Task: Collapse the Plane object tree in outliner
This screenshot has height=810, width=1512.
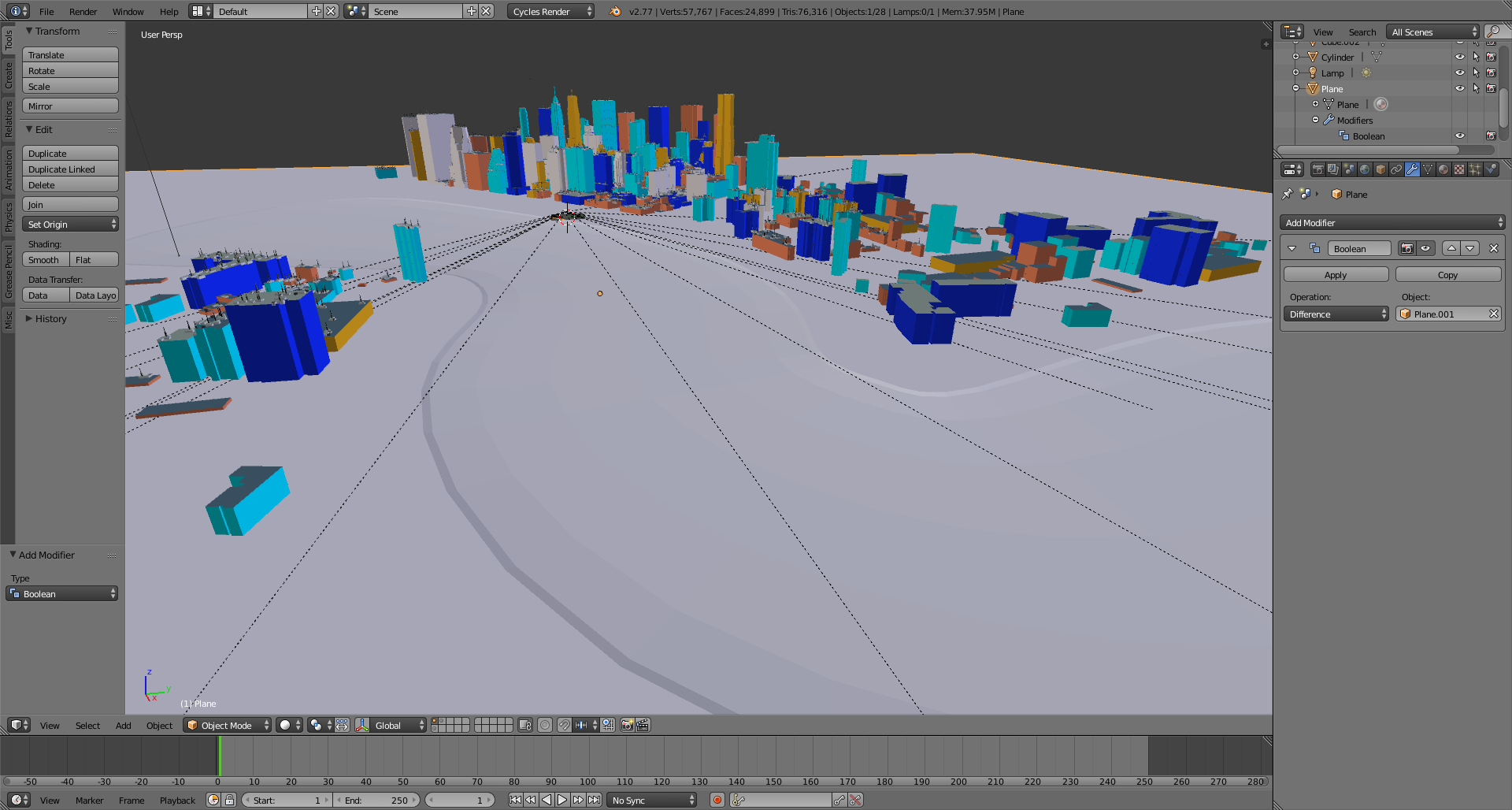Action: [1295, 88]
